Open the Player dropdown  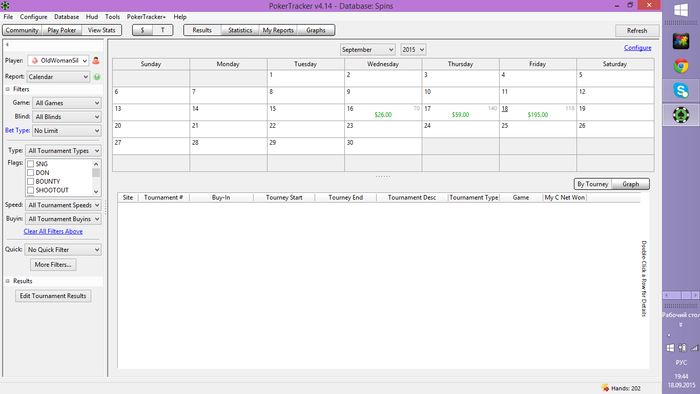[x=58, y=61]
